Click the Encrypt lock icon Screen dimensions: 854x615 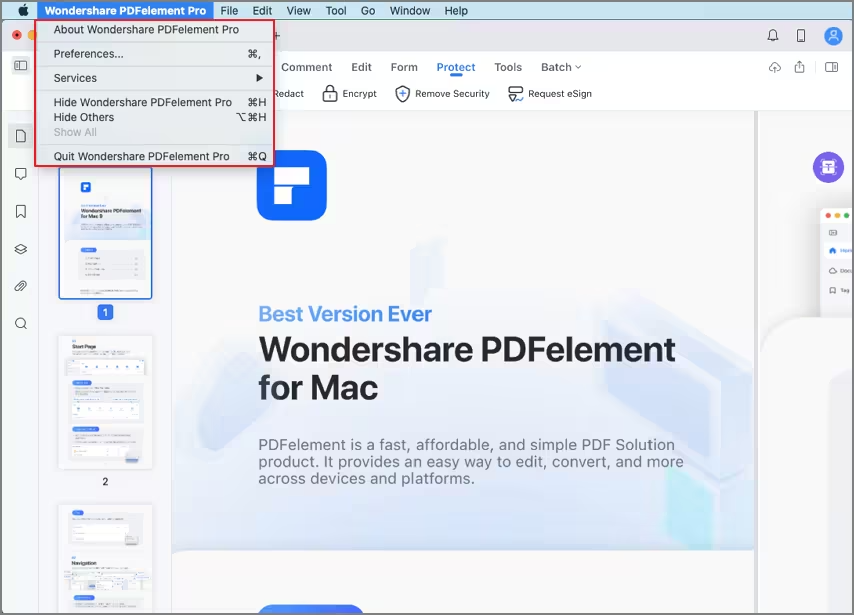coord(330,94)
